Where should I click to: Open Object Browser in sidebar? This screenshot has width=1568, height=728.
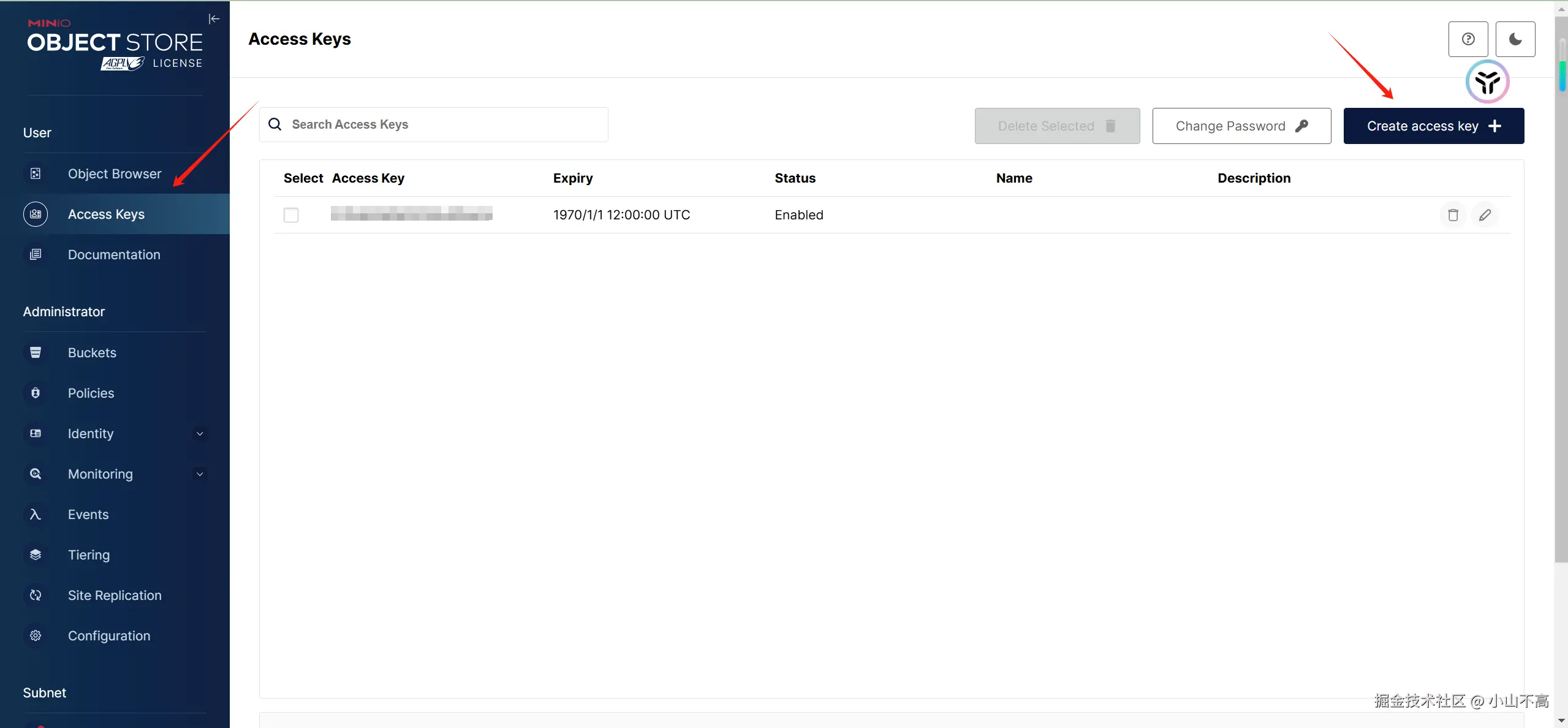pyautogui.click(x=114, y=174)
